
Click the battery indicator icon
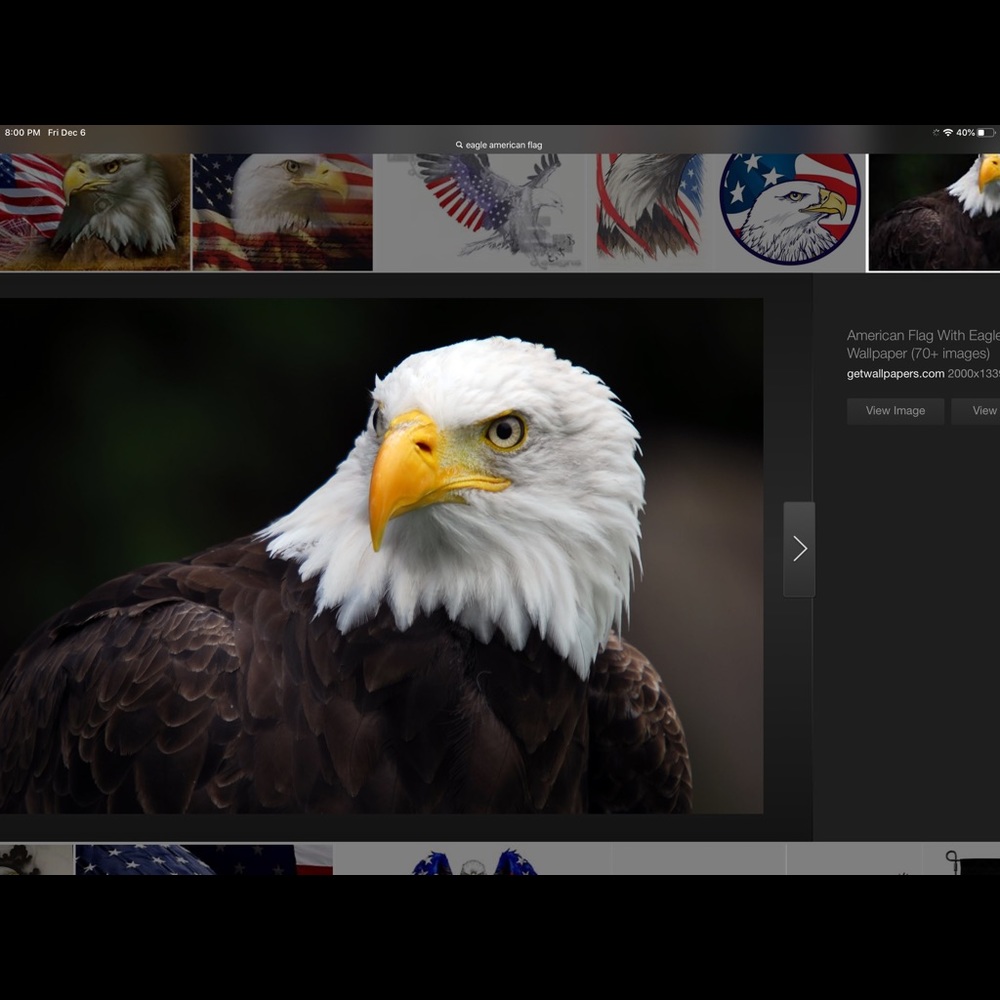(x=986, y=133)
